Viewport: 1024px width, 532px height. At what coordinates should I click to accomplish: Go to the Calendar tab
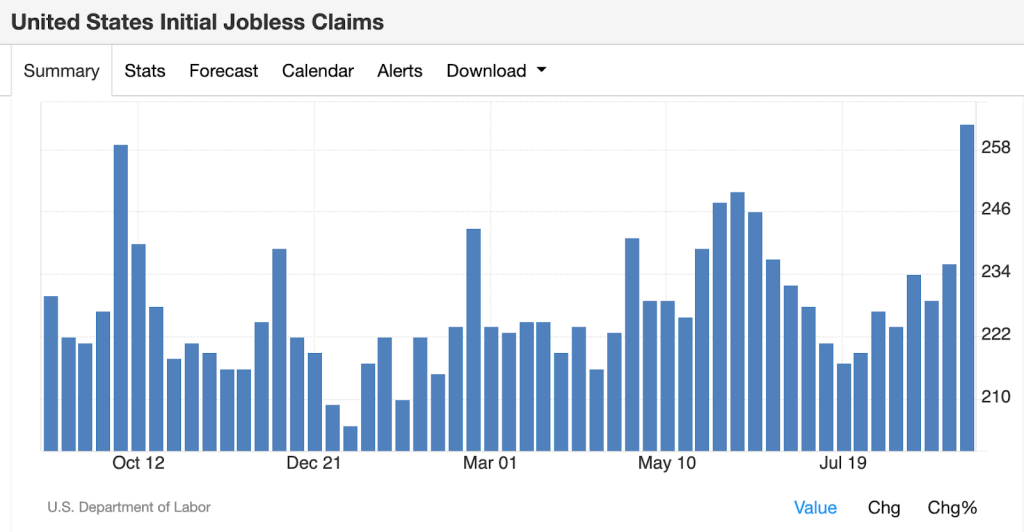[x=317, y=71]
